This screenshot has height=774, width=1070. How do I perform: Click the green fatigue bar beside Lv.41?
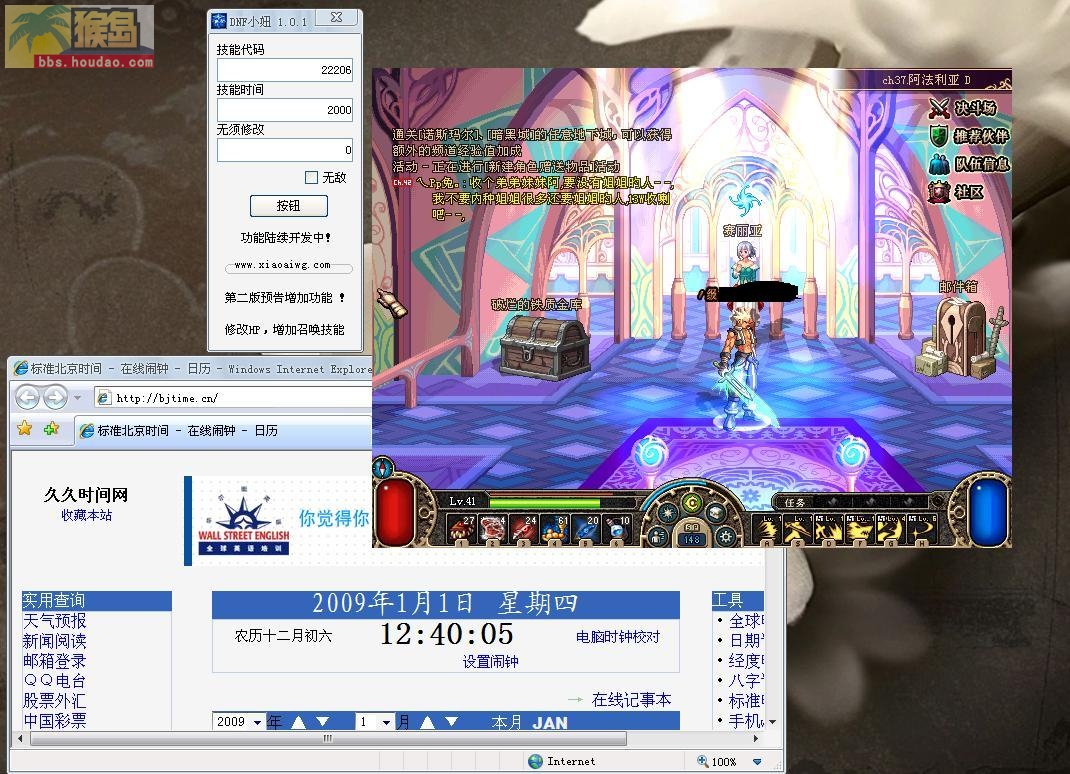point(545,502)
